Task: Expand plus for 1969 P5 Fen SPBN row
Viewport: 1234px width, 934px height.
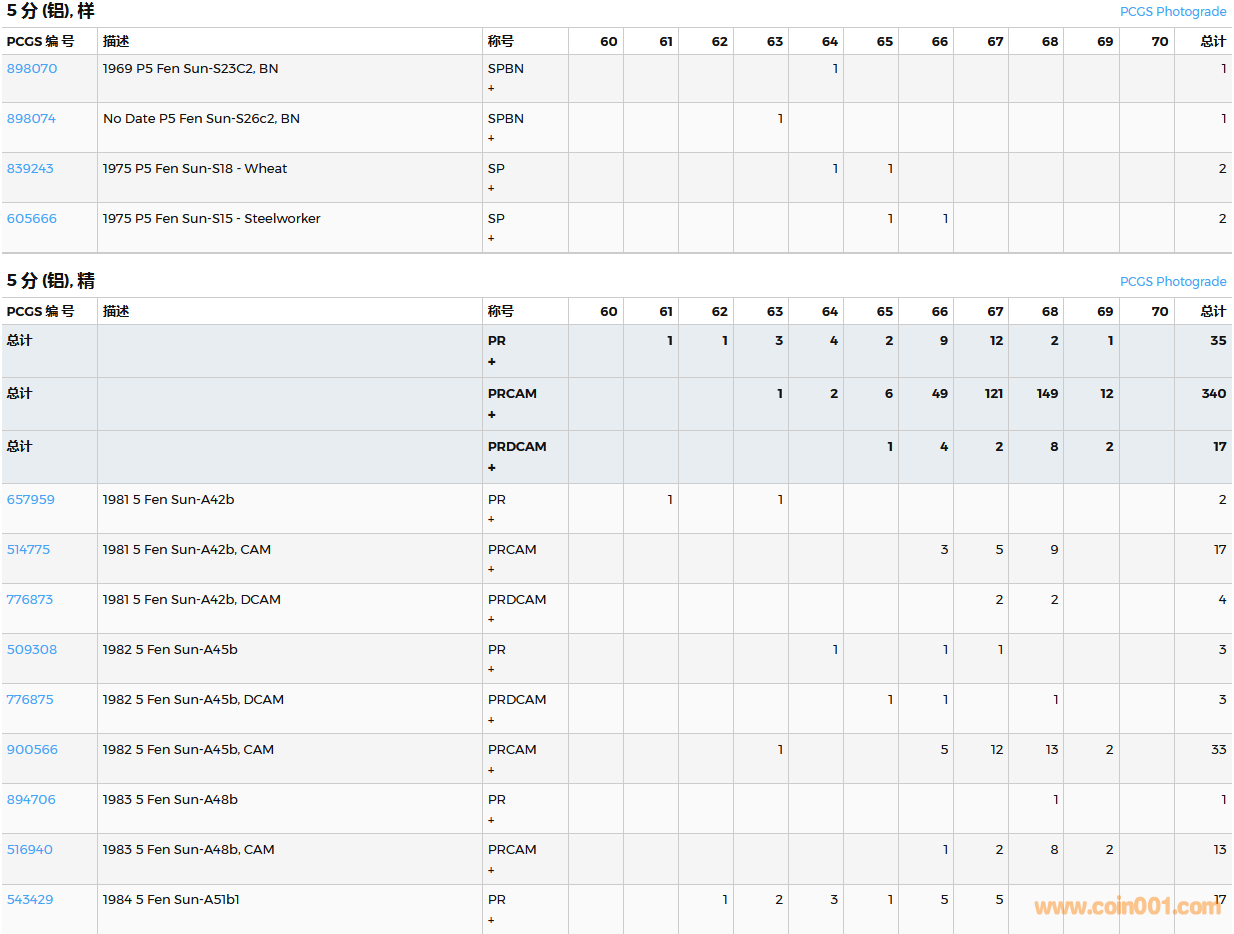Action: coord(491,89)
